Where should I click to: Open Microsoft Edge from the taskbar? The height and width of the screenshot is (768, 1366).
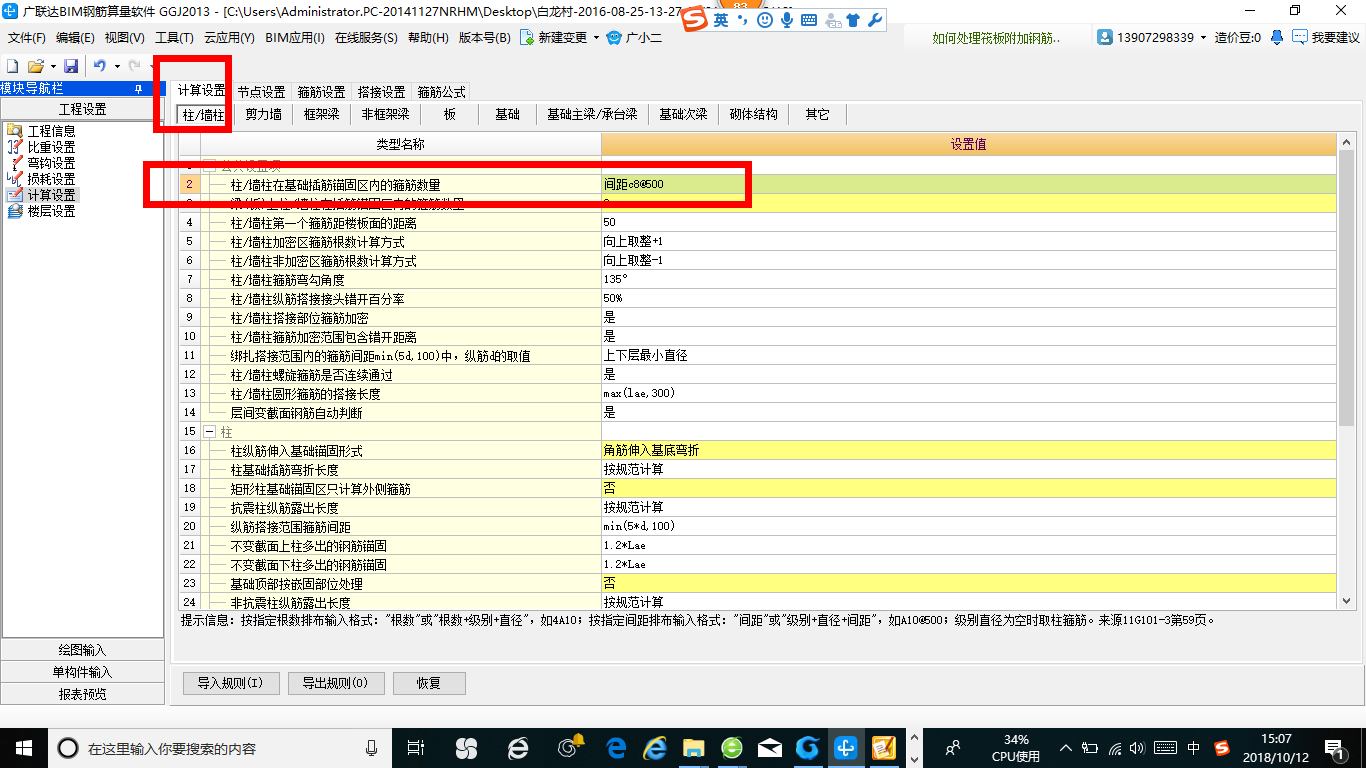[x=616, y=747]
